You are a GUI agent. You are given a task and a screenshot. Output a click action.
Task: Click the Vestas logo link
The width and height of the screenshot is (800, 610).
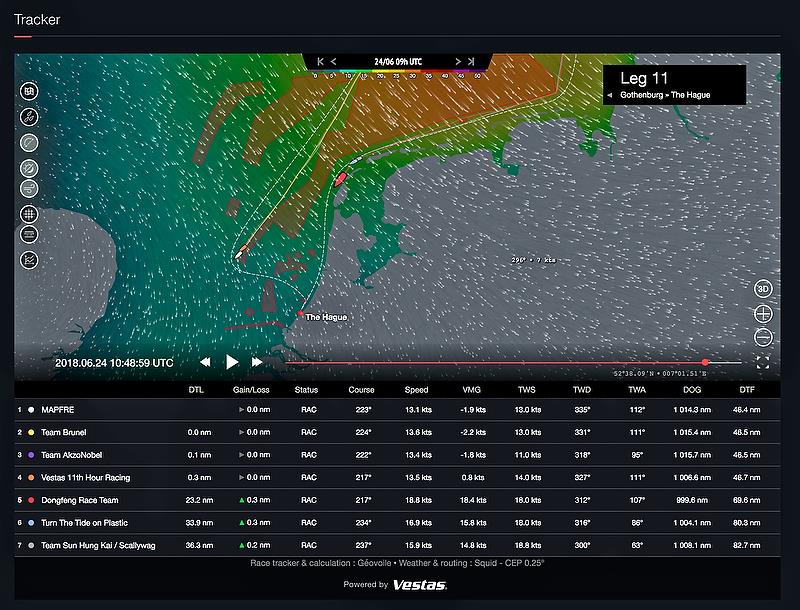pyautogui.click(x=420, y=585)
